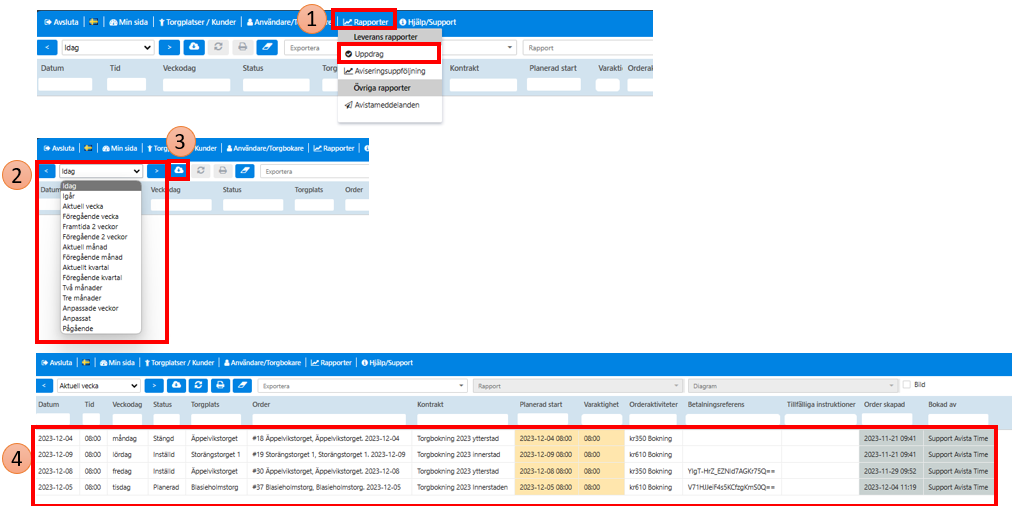Viewport: 1014px width, 506px height.
Task: Click the eraser icon in the middle panel
Action: (244, 171)
